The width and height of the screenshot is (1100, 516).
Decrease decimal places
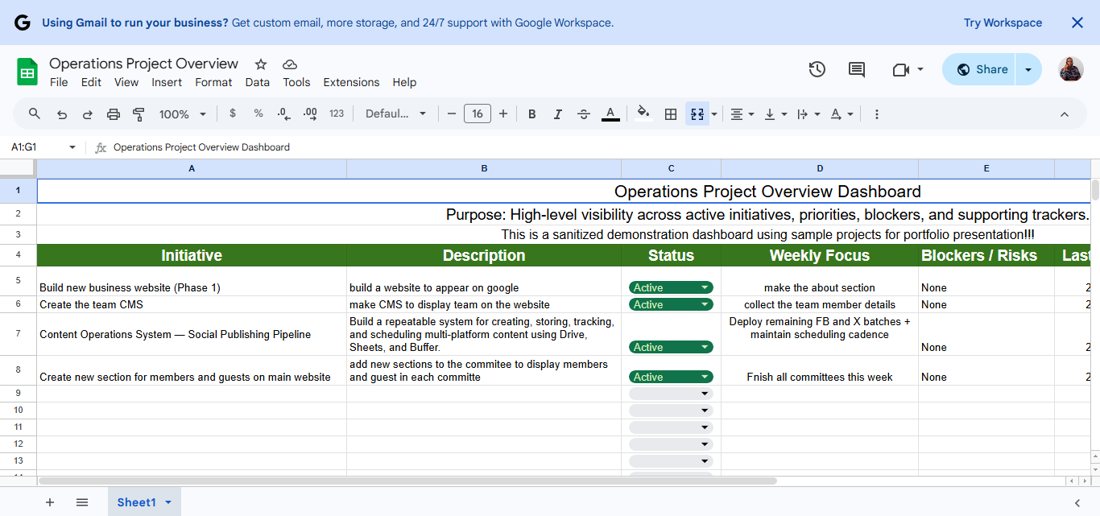pos(283,114)
